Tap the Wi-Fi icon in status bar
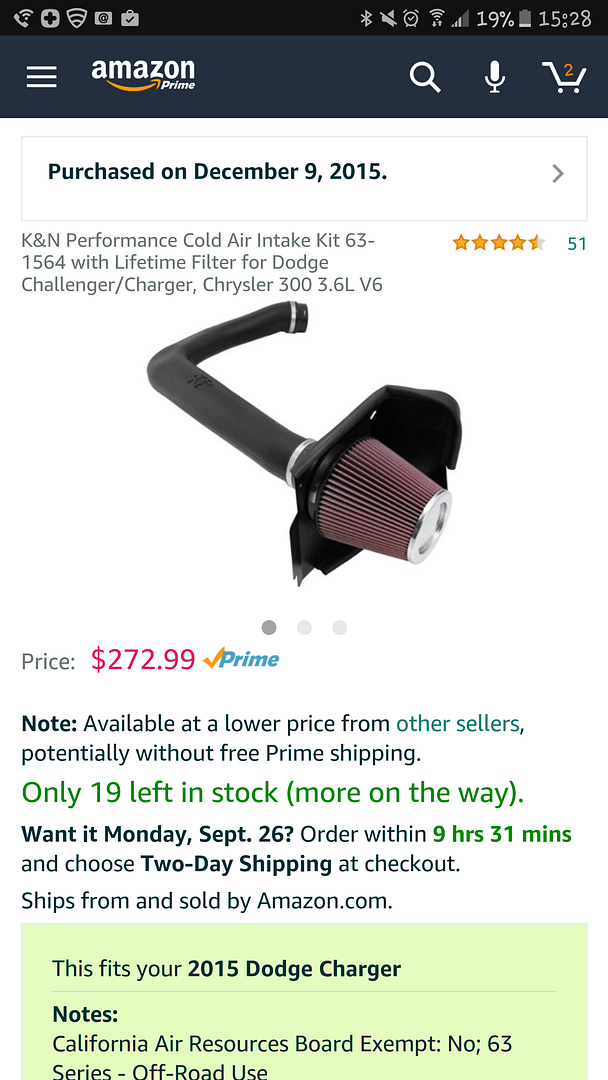This screenshot has width=608, height=1080. point(435,19)
